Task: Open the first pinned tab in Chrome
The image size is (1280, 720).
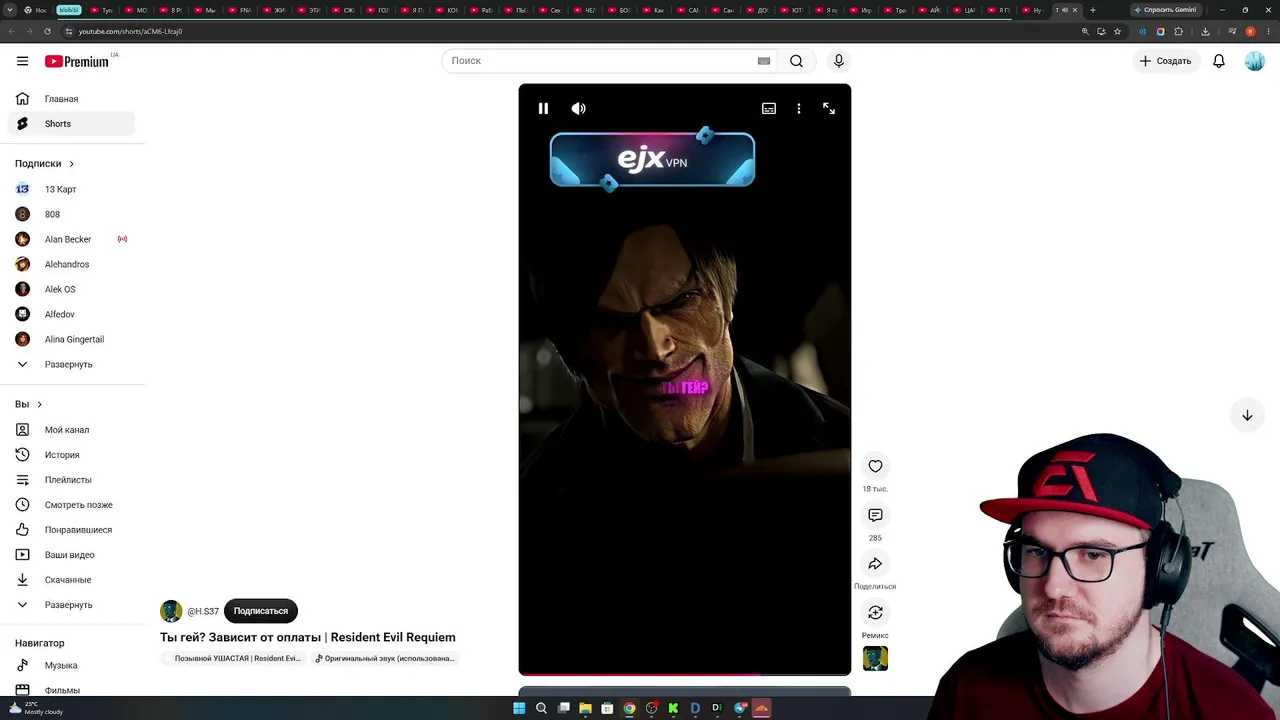Action: point(36,10)
